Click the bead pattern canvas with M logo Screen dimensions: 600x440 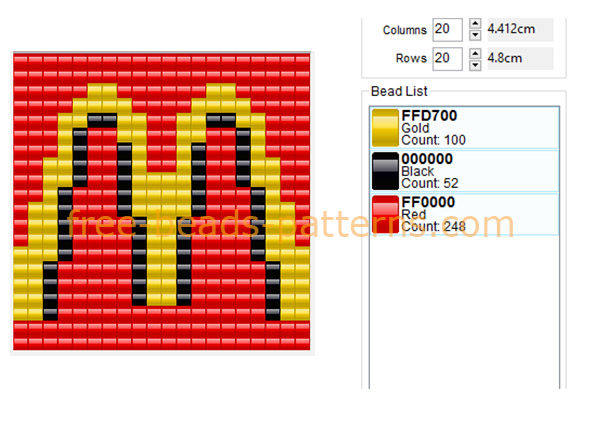[x=161, y=201]
